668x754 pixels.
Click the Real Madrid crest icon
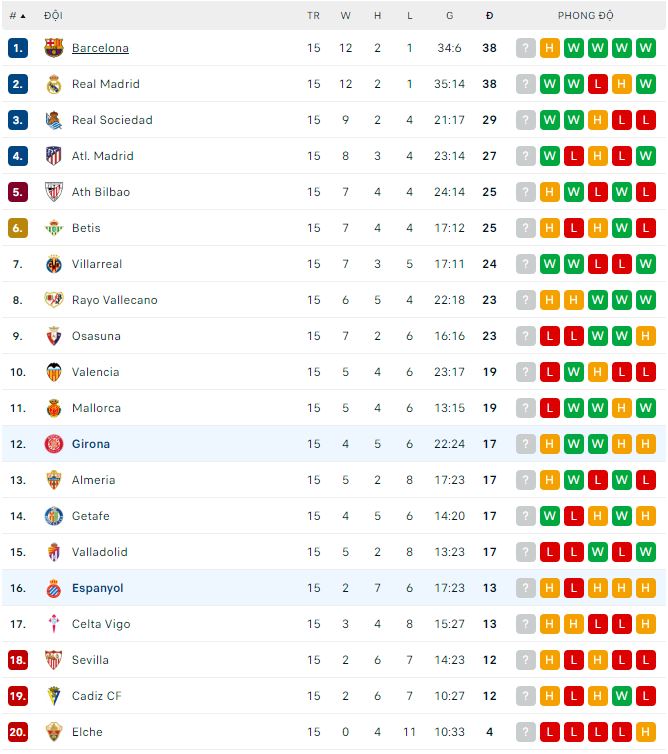tap(53, 84)
